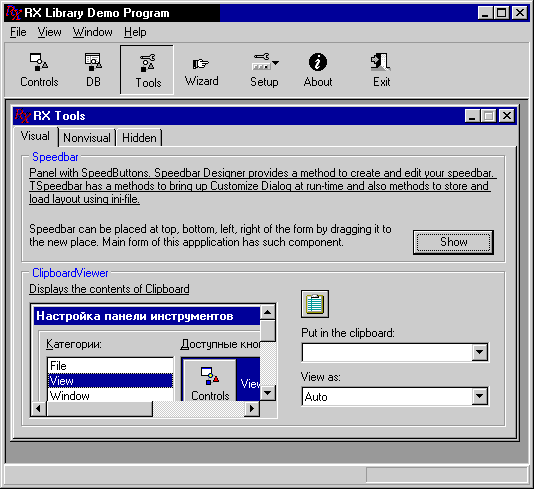Viewport: 534px width, 489px height.
Task: Select the Tools speedbar button
Action: 147,70
